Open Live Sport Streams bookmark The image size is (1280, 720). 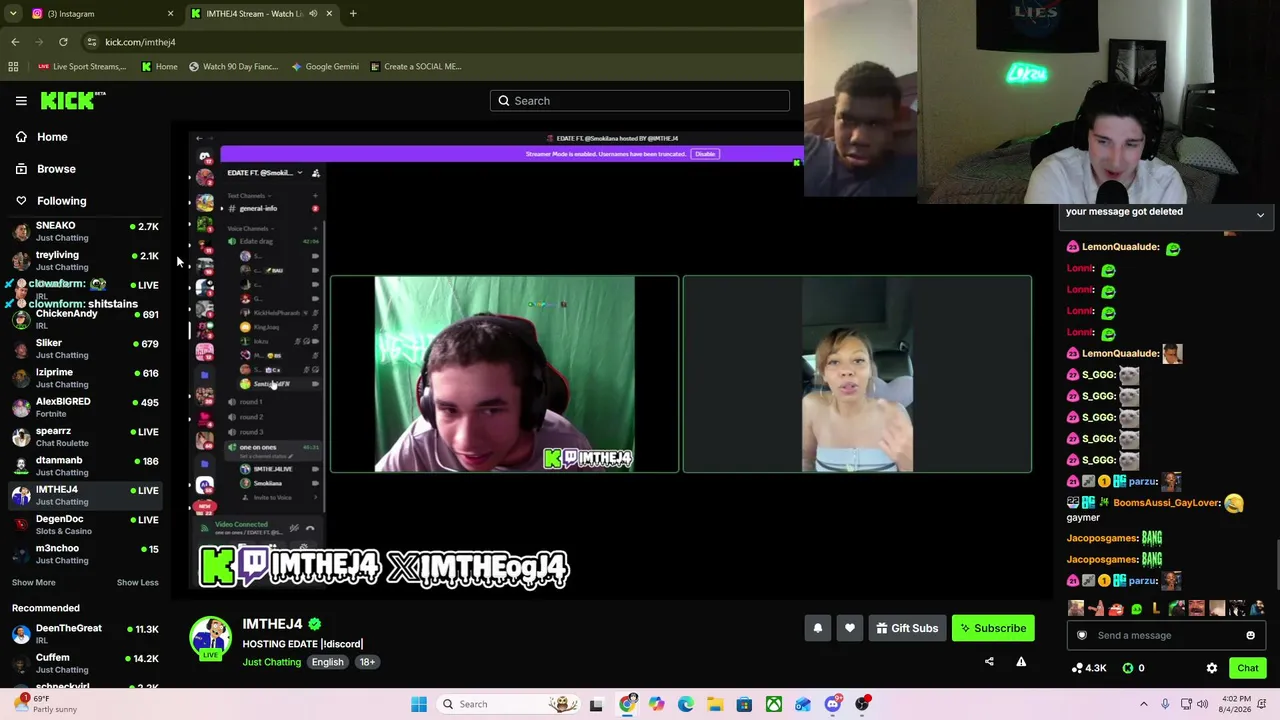(x=82, y=67)
